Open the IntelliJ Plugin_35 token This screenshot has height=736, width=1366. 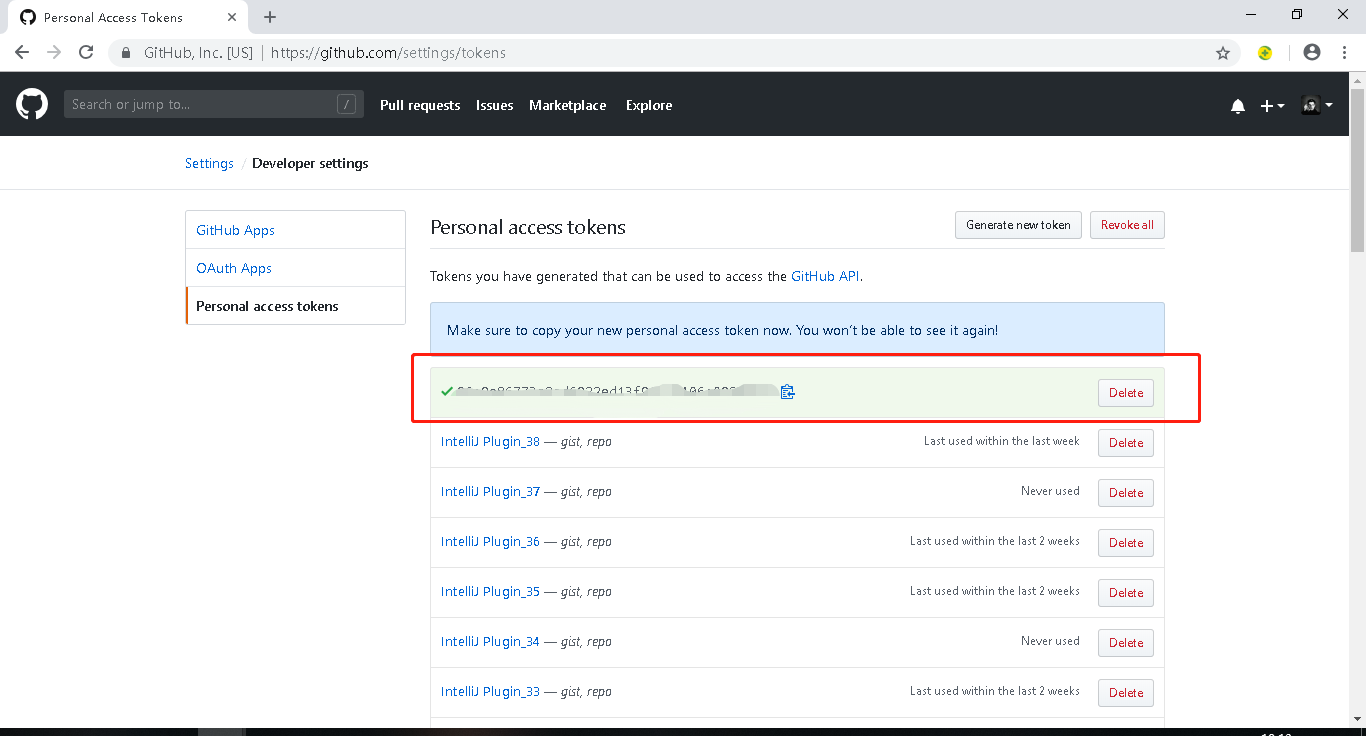(490, 591)
